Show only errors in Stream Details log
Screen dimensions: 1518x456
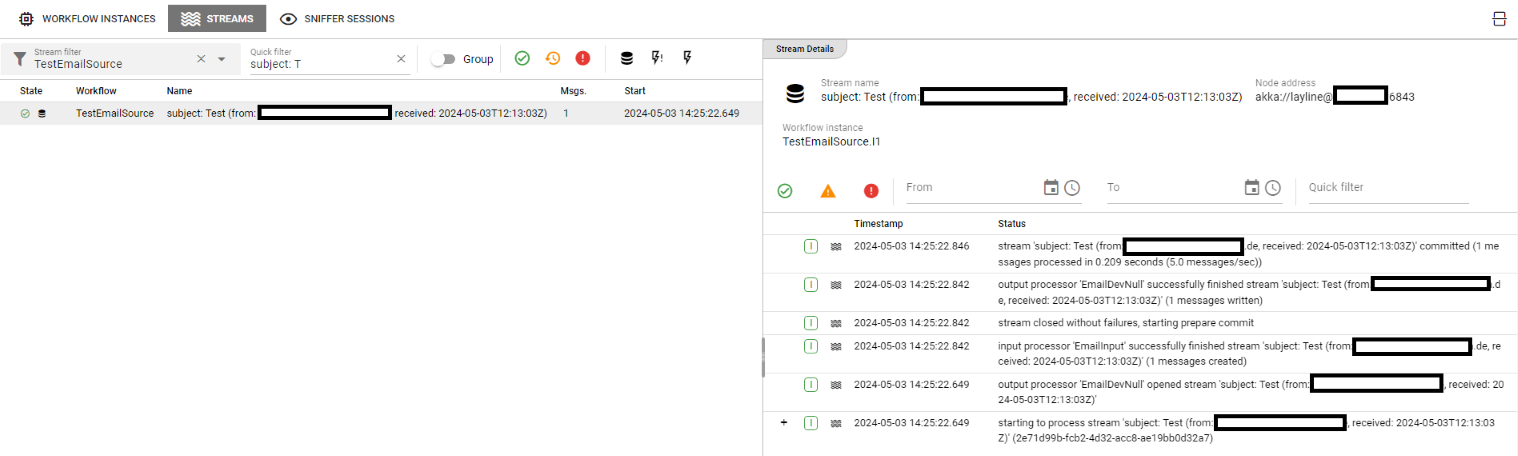(871, 191)
